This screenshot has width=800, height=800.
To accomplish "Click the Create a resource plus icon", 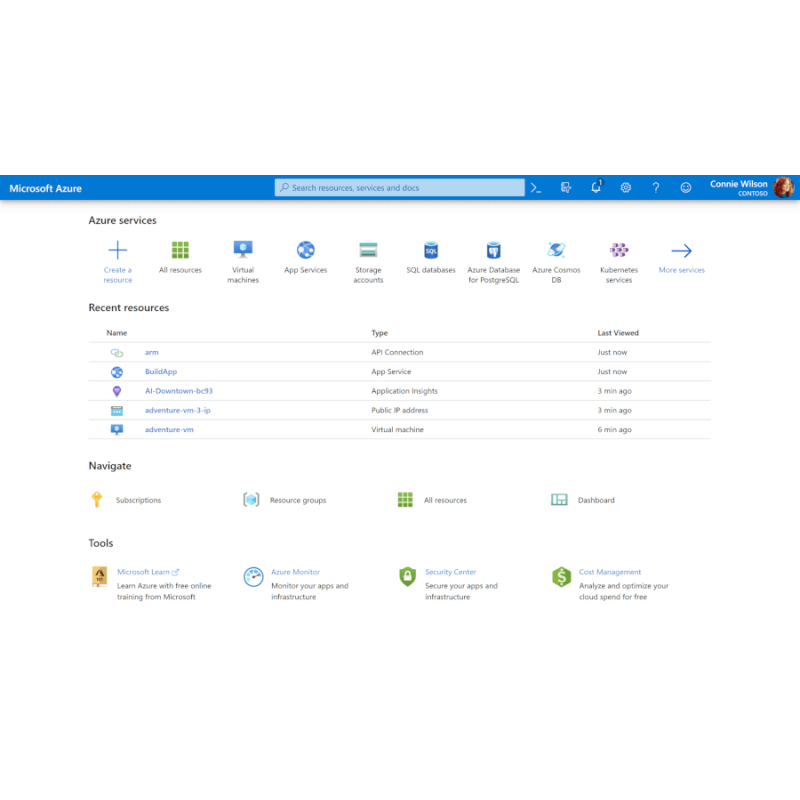I will (x=118, y=250).
